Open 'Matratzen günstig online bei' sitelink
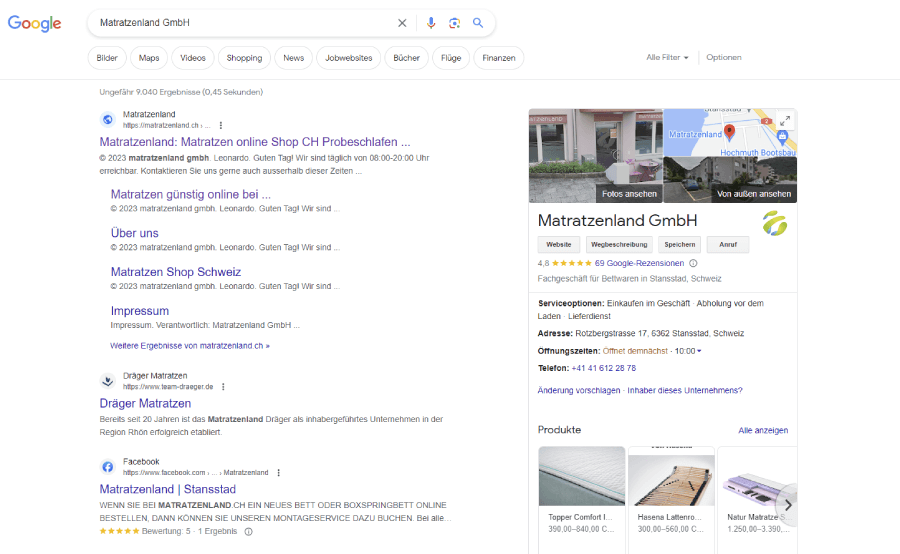Screen dimensions: 900x554 tap(191, 194)
